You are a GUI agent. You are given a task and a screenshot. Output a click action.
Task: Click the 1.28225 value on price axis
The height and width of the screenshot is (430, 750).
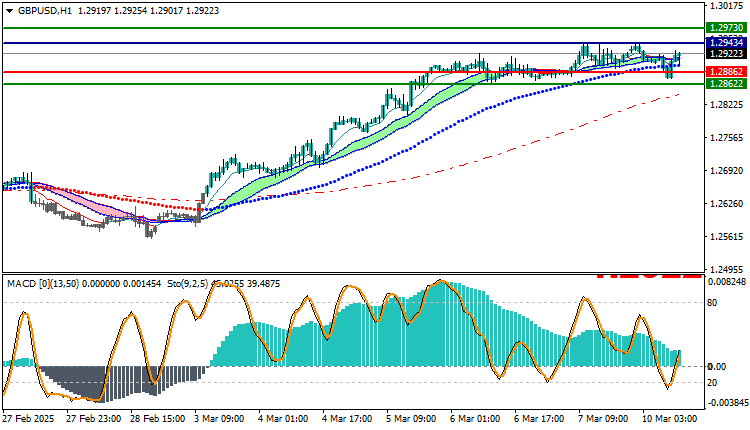click(727, 105)
